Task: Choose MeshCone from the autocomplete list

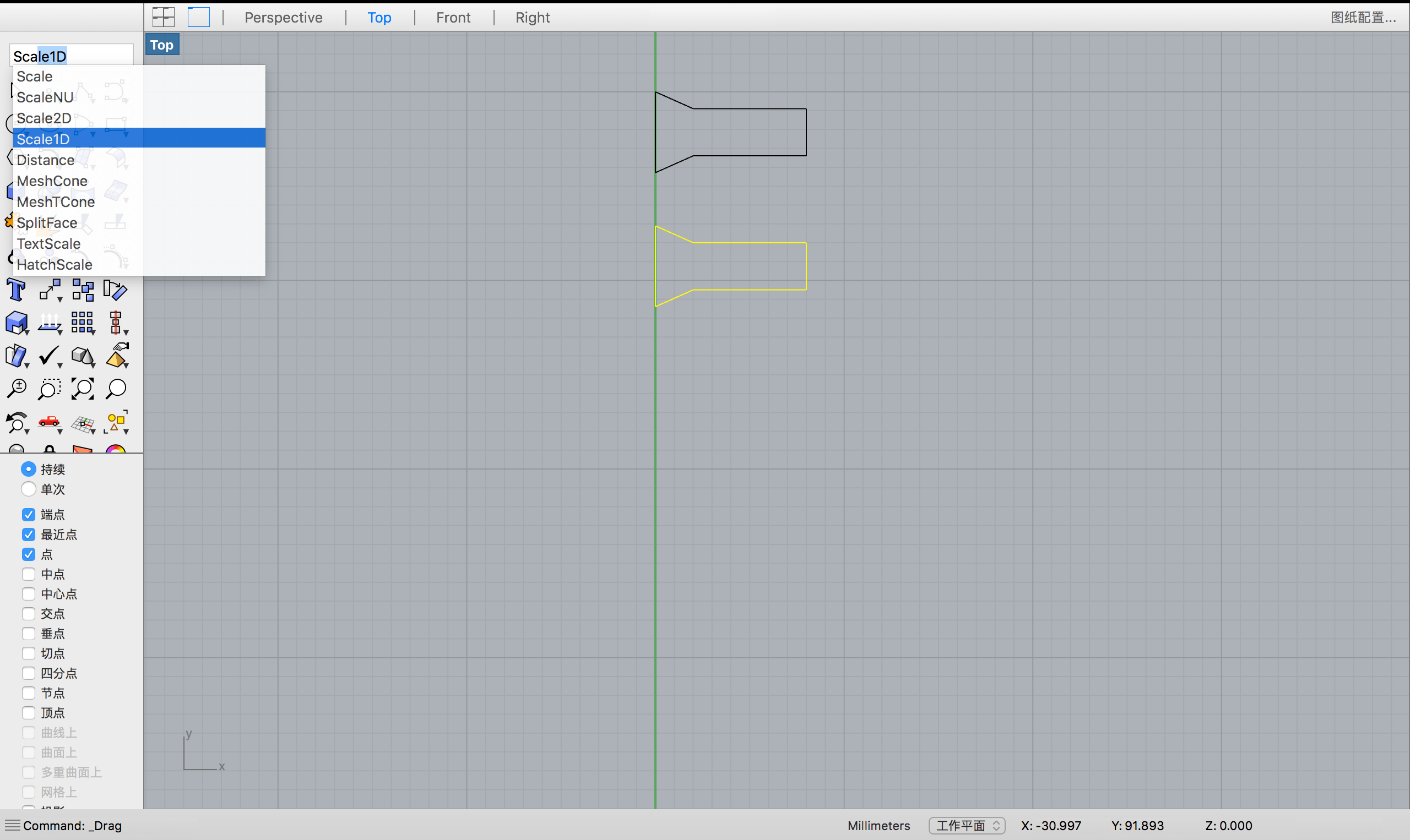Action: (139, 181)
